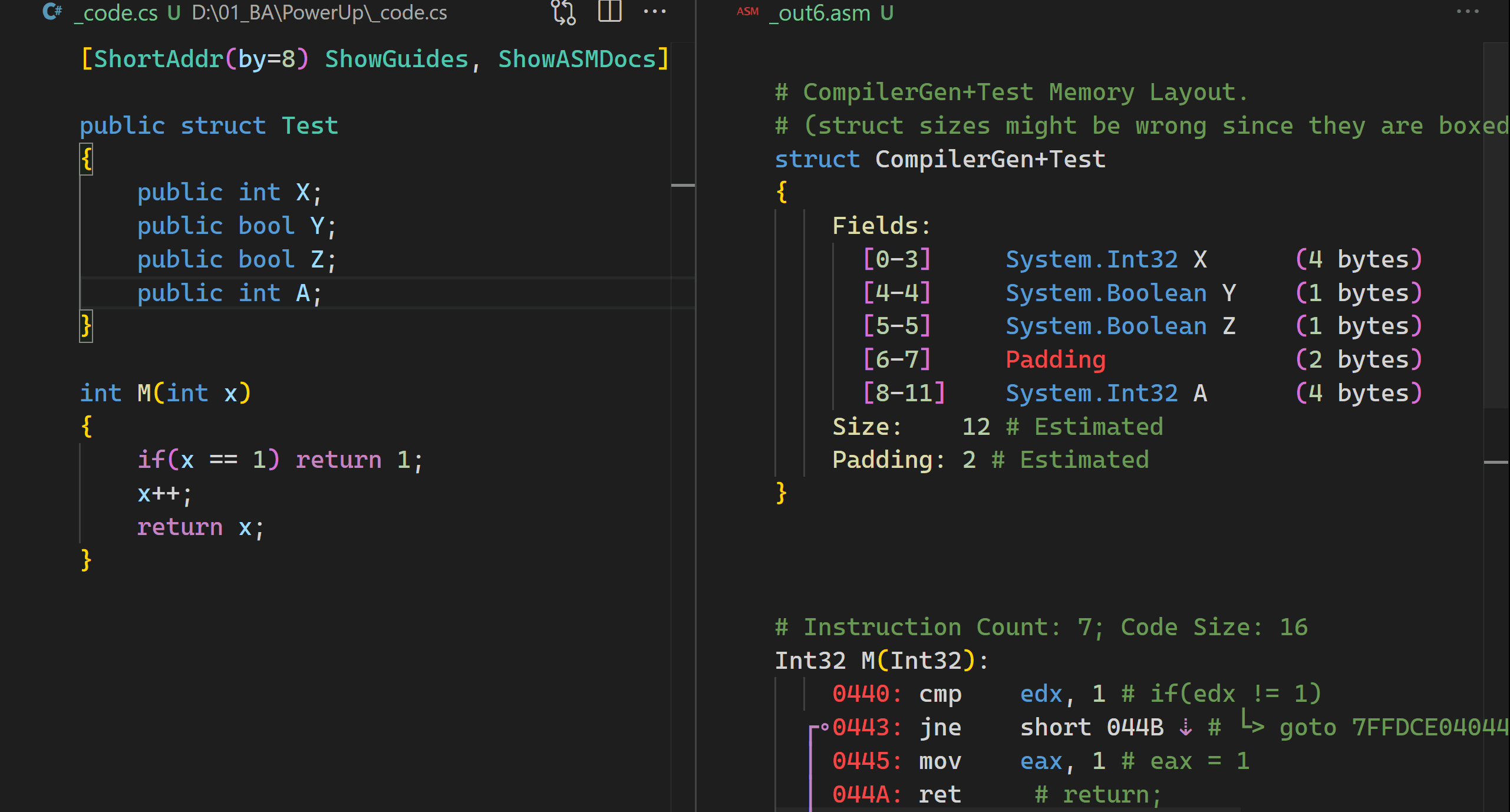Click the left editor minimap slider
This screenshot has width=1510, height=812.
tap(683, 185)
